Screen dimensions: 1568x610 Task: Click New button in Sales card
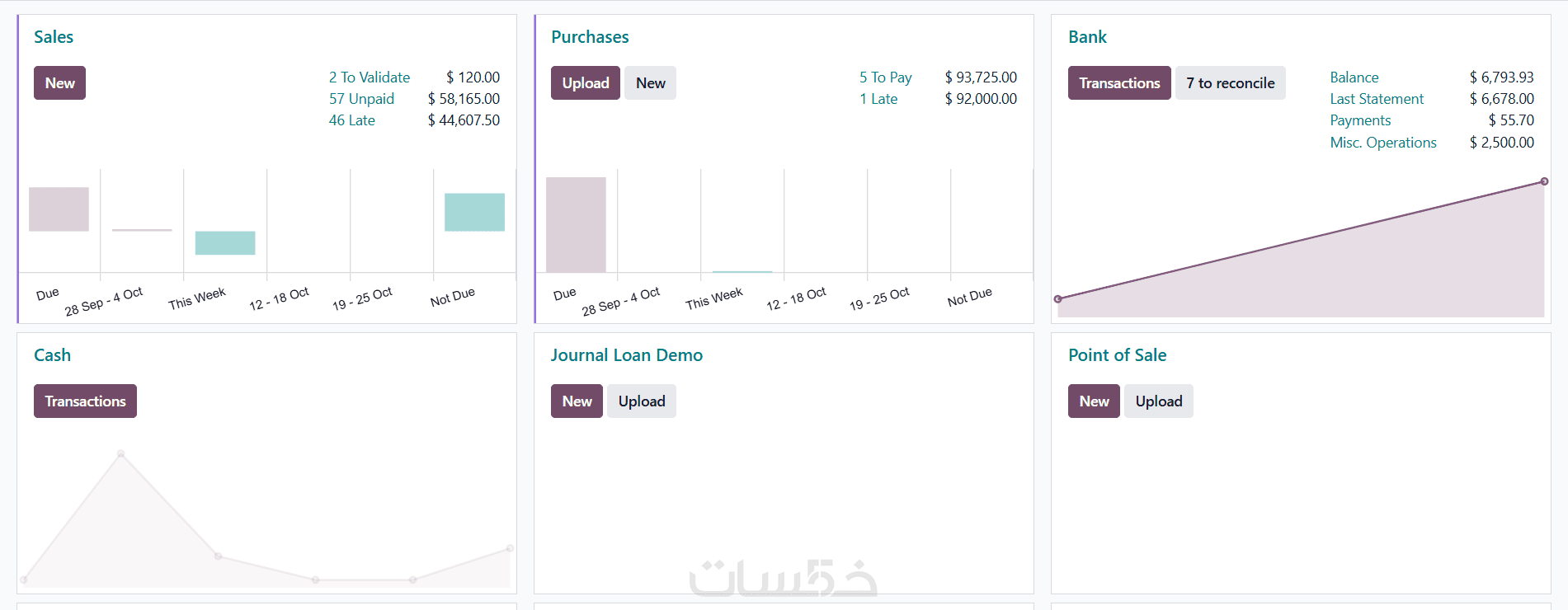tap(59, 83)
